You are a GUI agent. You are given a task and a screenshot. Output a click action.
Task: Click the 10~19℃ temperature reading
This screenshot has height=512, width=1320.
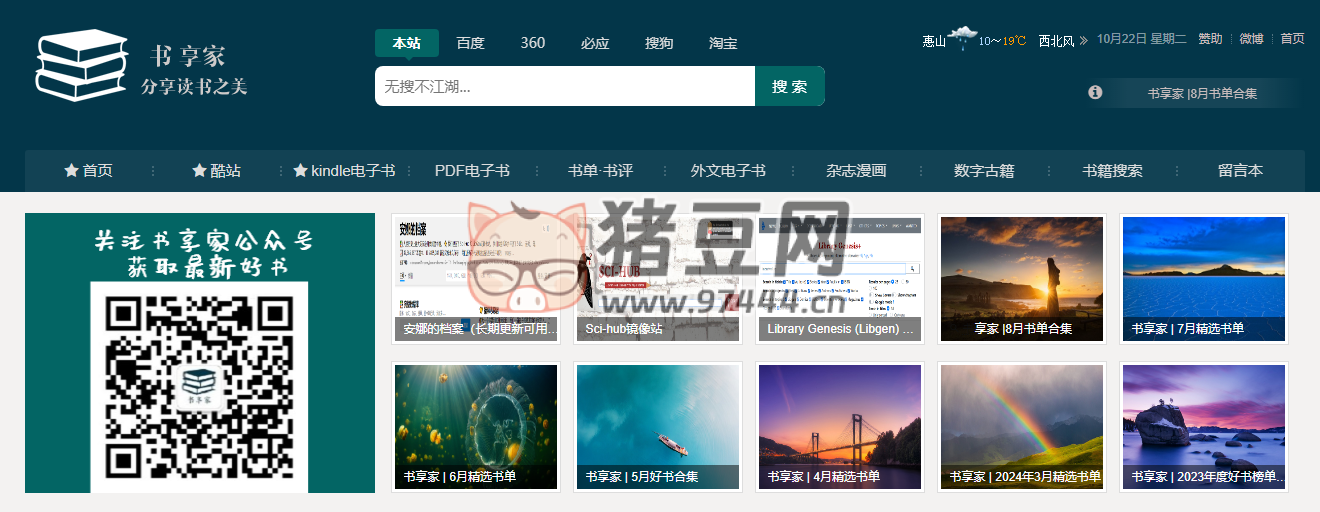pos(1002,41)
